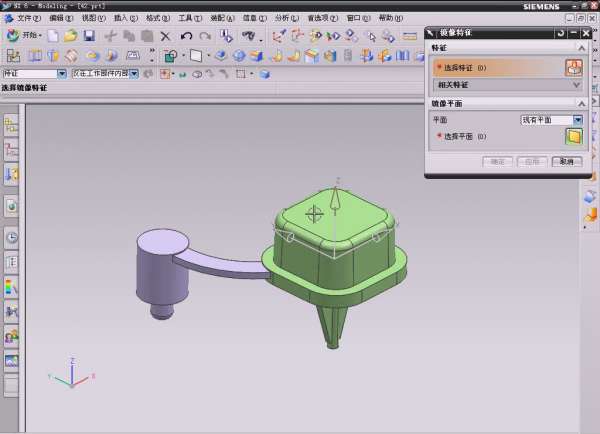
Task: Click the Undo arrow icon
Action: [x=187, y=36]
